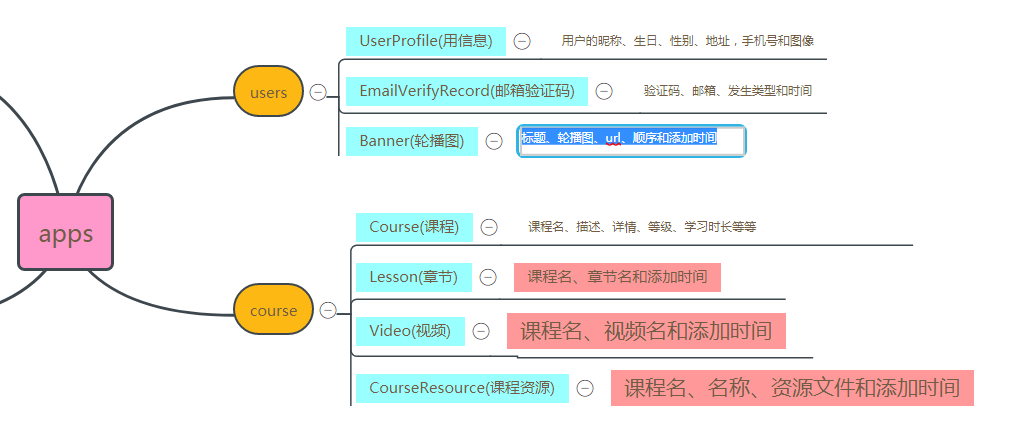This screenshot has height=427, width=1009.
Task: Select the UserProfile(用信息) topic
Action: point(426,41)
